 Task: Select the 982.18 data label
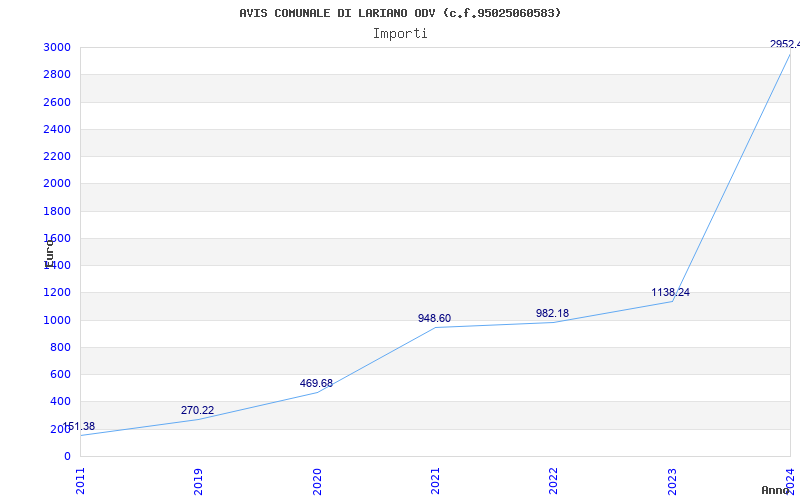pyautogui.click(x=552, y=313)
